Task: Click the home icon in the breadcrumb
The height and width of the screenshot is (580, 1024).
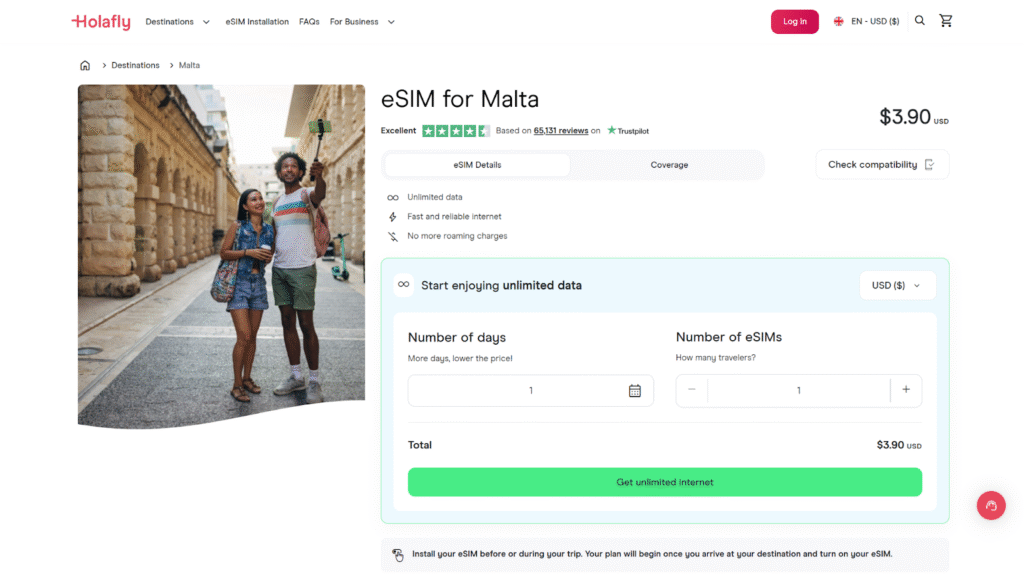Action: 85,64
